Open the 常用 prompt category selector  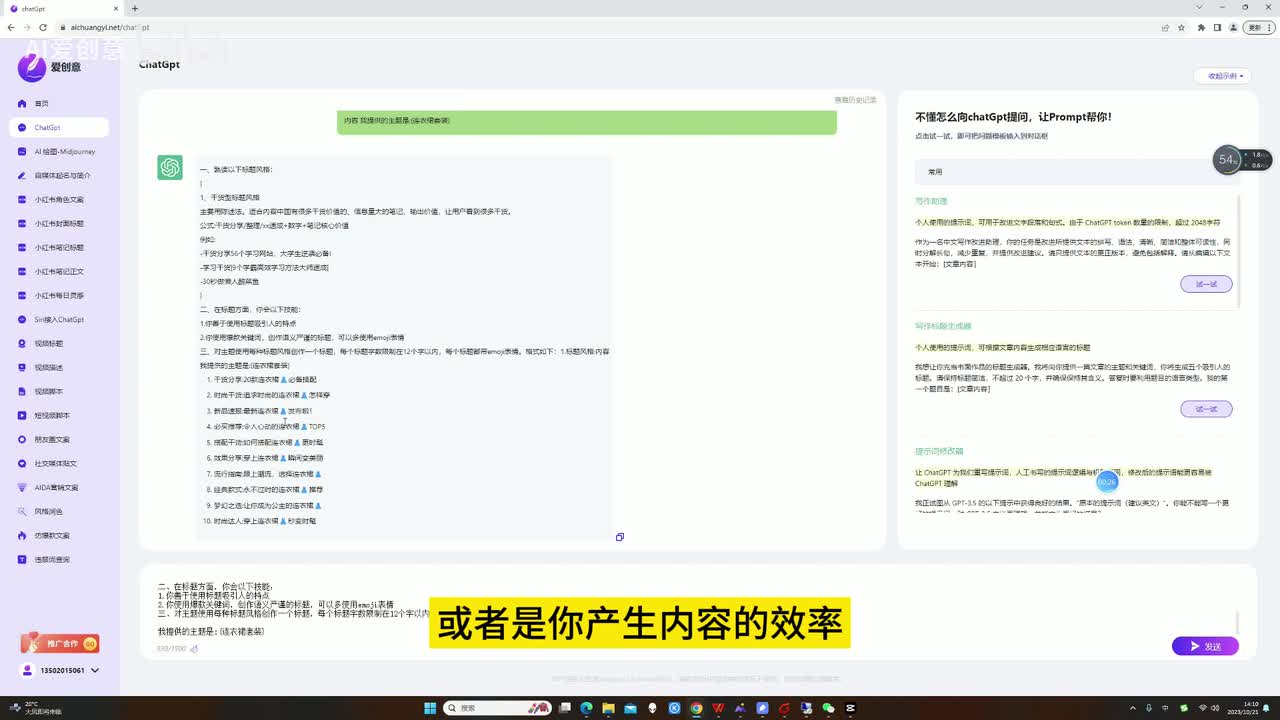coord(1075,172)
